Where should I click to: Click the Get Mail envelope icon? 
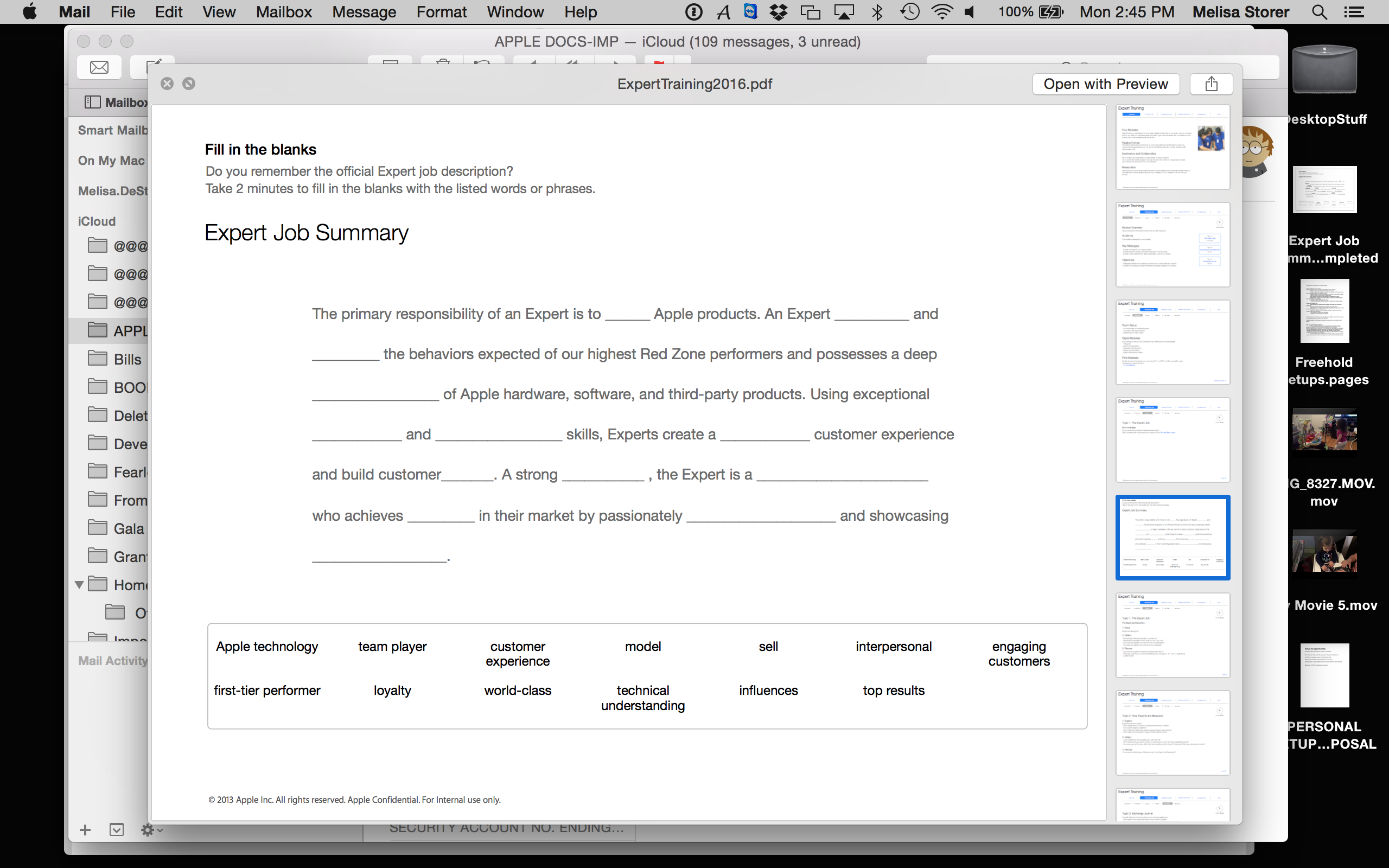click(99, 67)
